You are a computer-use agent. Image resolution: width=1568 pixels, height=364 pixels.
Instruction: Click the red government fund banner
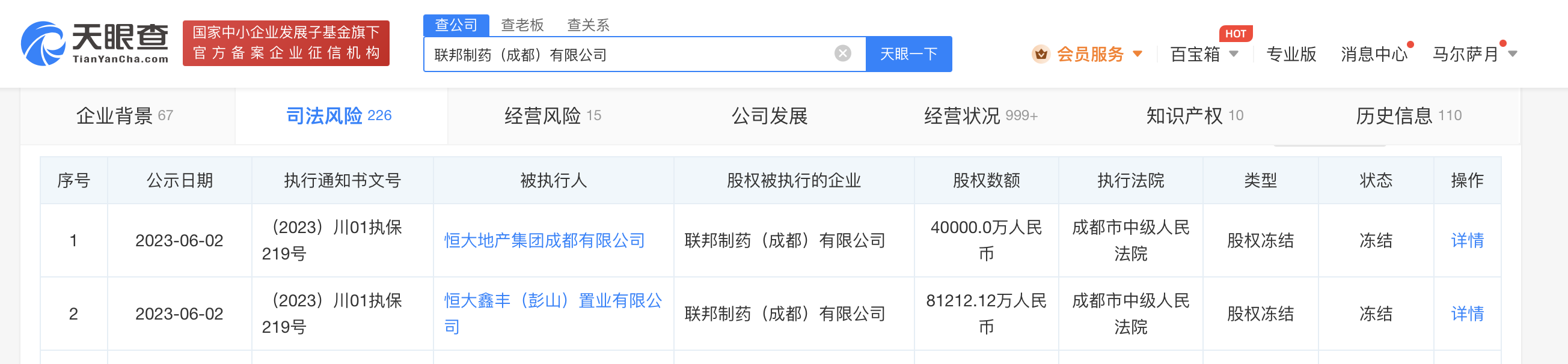pos(286,43)
